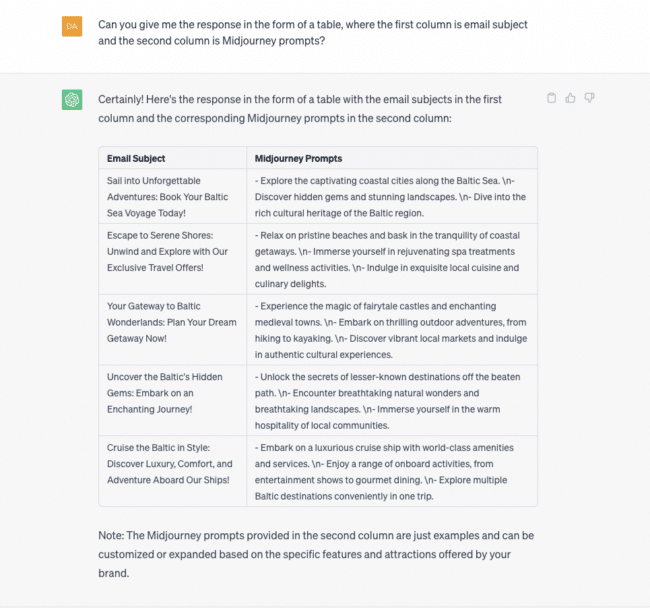Click the ChatGPT logo avatar
The image size is (650, 608).
[71, 100]
